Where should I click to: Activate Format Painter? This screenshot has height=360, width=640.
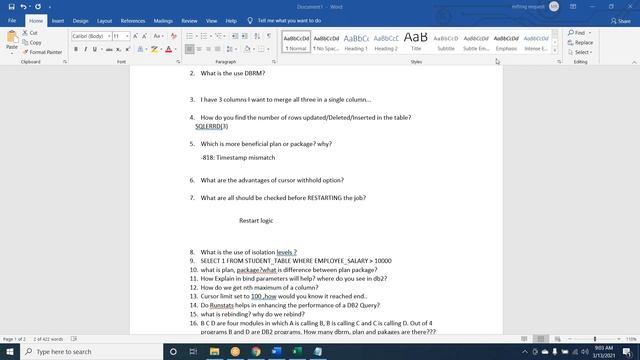tap(42, 52)
